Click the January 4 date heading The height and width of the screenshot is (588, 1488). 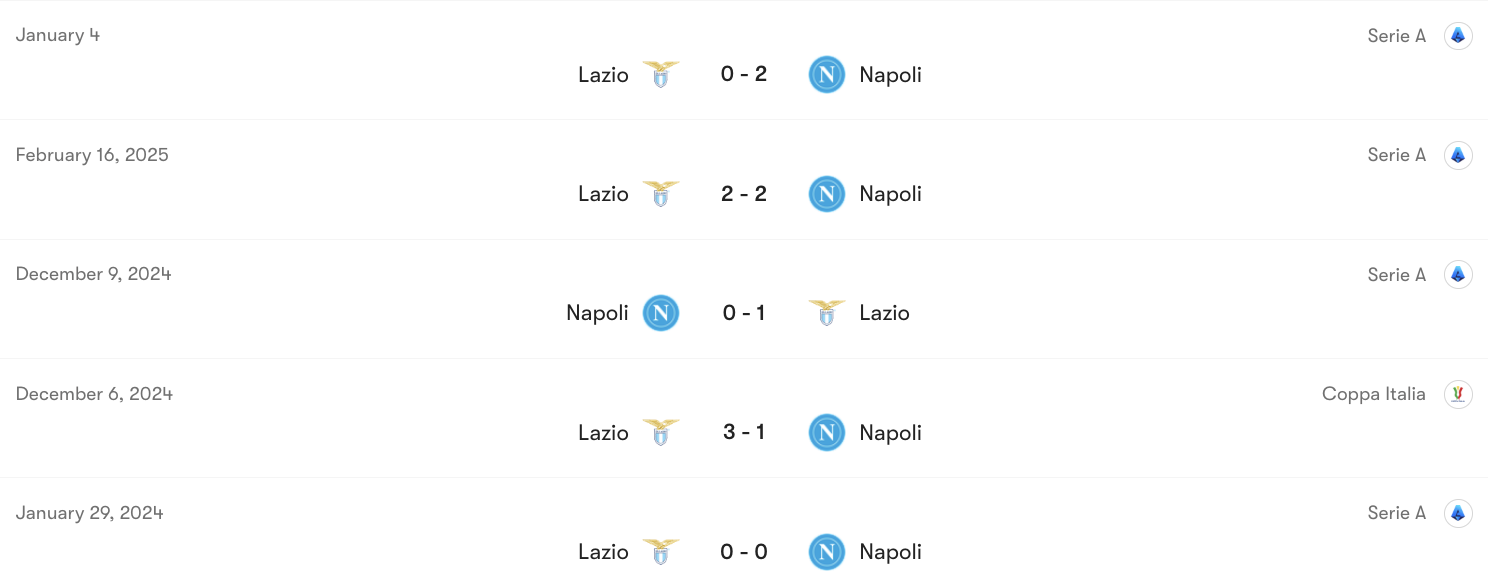pyautogui.click(x=57, y=35)
